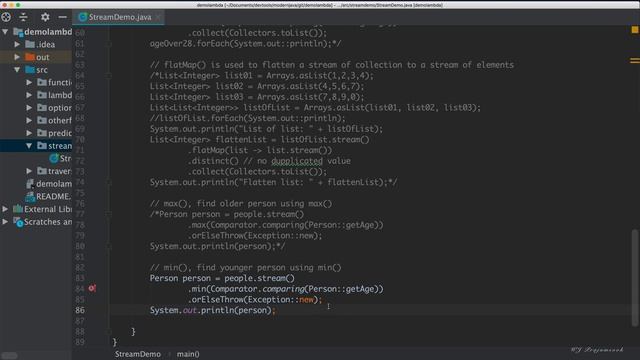Hide the project tool window
The height and width of the screenshot is (360, 640).
[x=62, y=17]
